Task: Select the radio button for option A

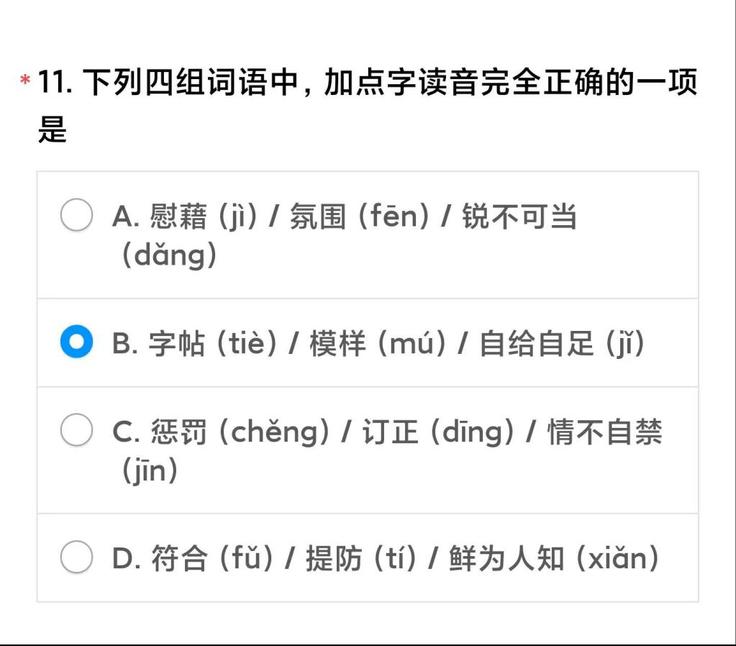Action: pyautogui.click(x=76, y=215)
